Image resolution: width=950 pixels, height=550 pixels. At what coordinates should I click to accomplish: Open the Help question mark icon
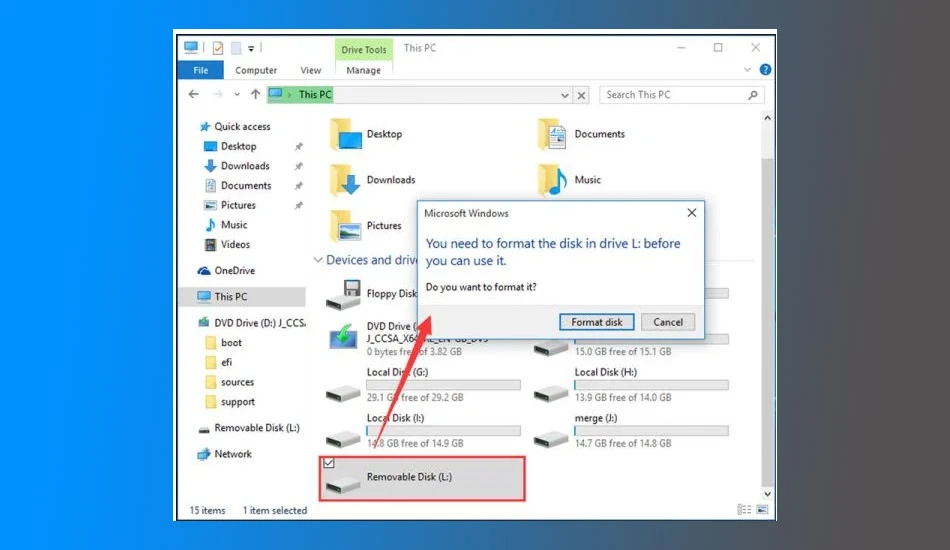[765, 70]
